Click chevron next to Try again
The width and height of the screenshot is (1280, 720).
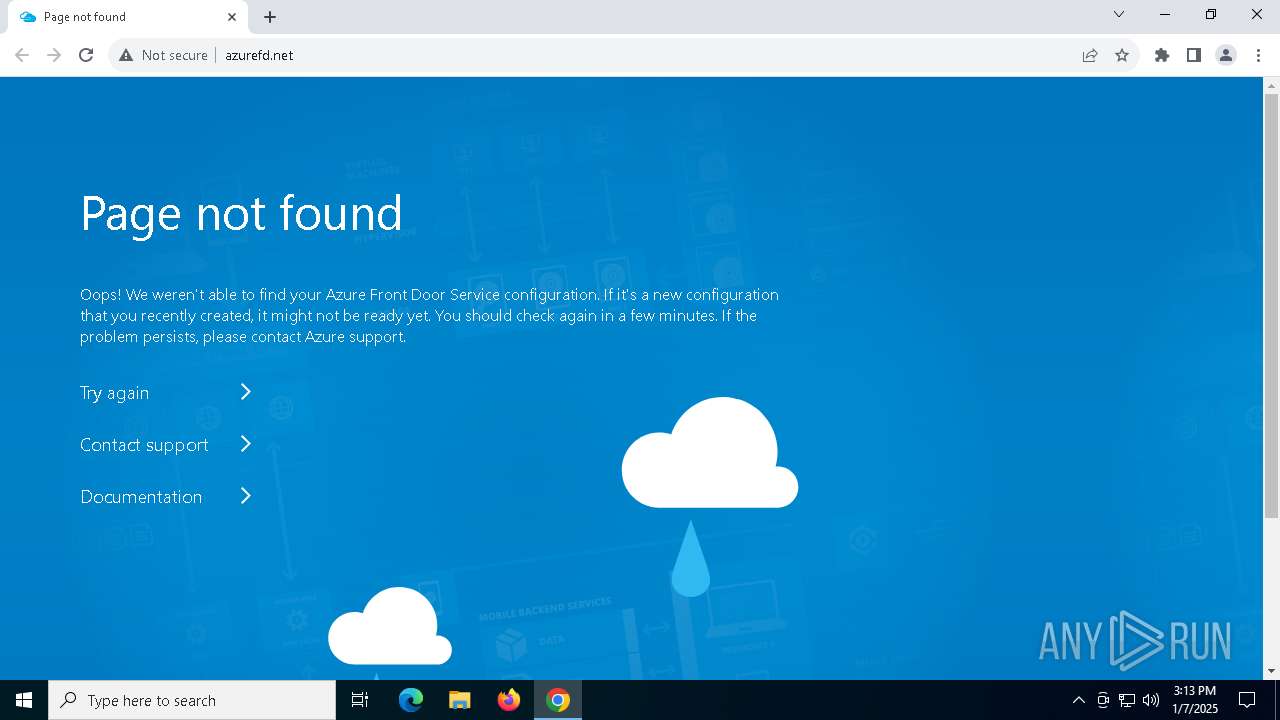pyautogui.click(x=245, y=392)
